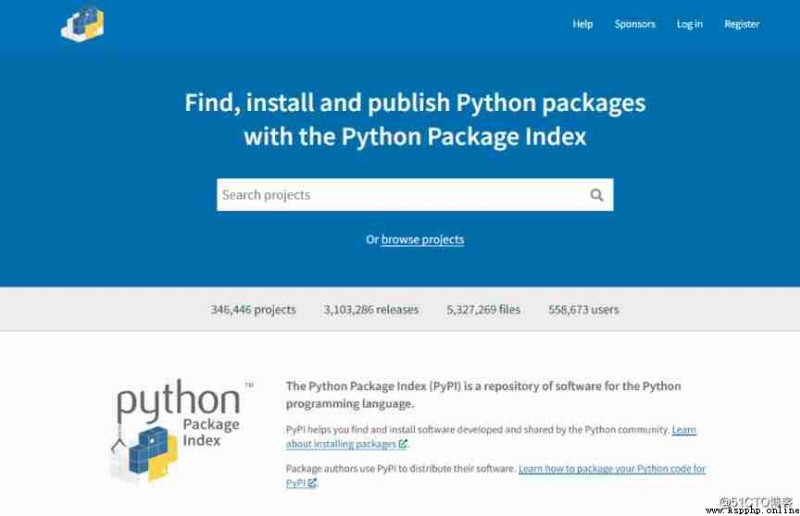This screenshot has height=516, width=800.
Task: Open the Help page
Action: [582, 24]
